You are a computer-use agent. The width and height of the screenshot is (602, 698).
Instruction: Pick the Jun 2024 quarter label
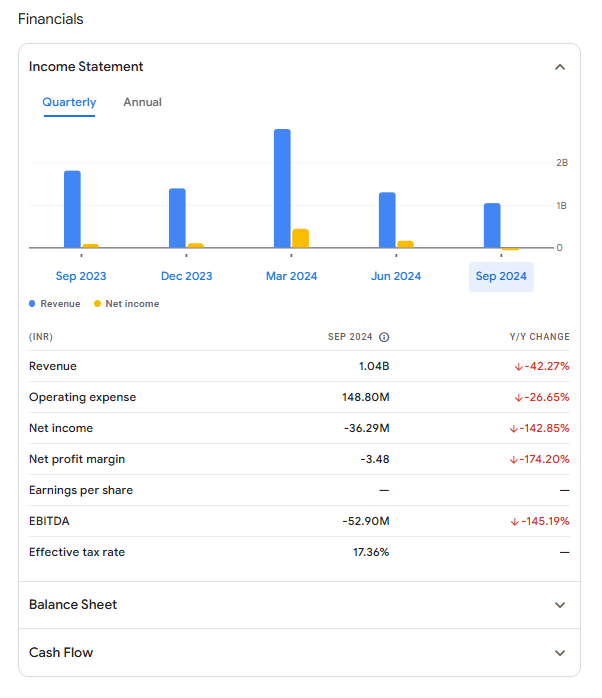(x=396, y=276)
